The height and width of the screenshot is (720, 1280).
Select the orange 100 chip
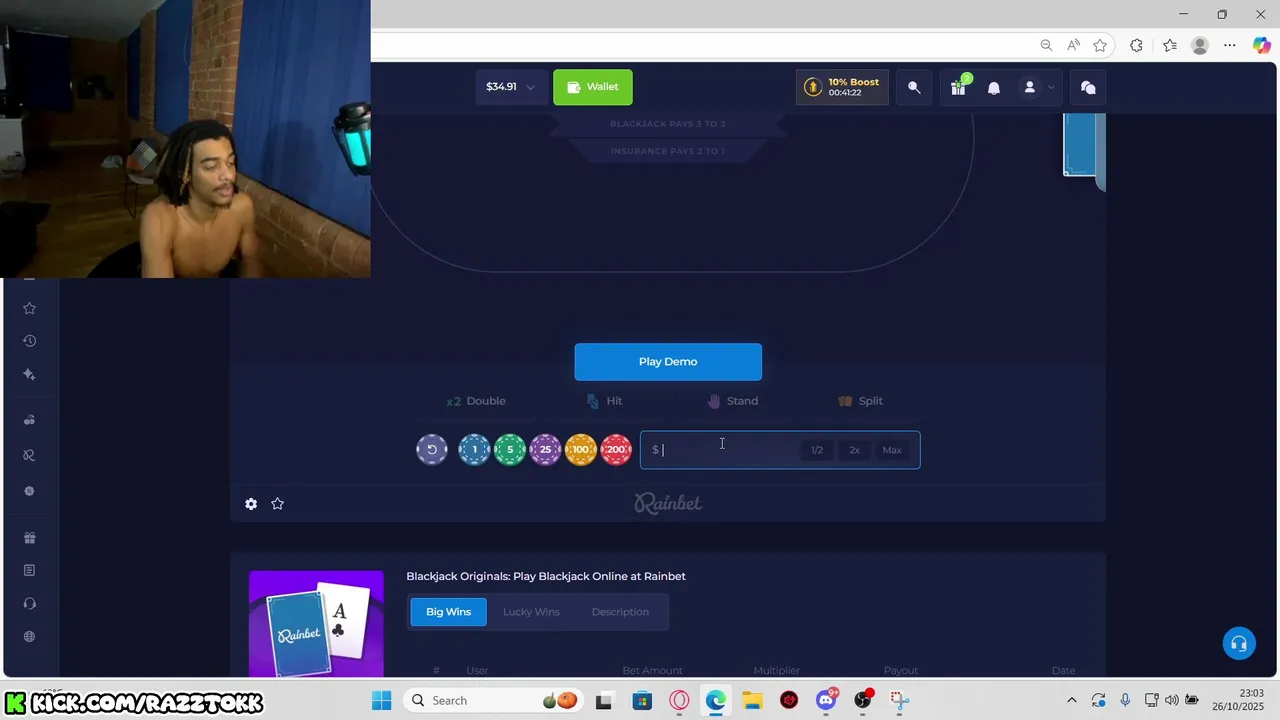click(x=581, y=450)
